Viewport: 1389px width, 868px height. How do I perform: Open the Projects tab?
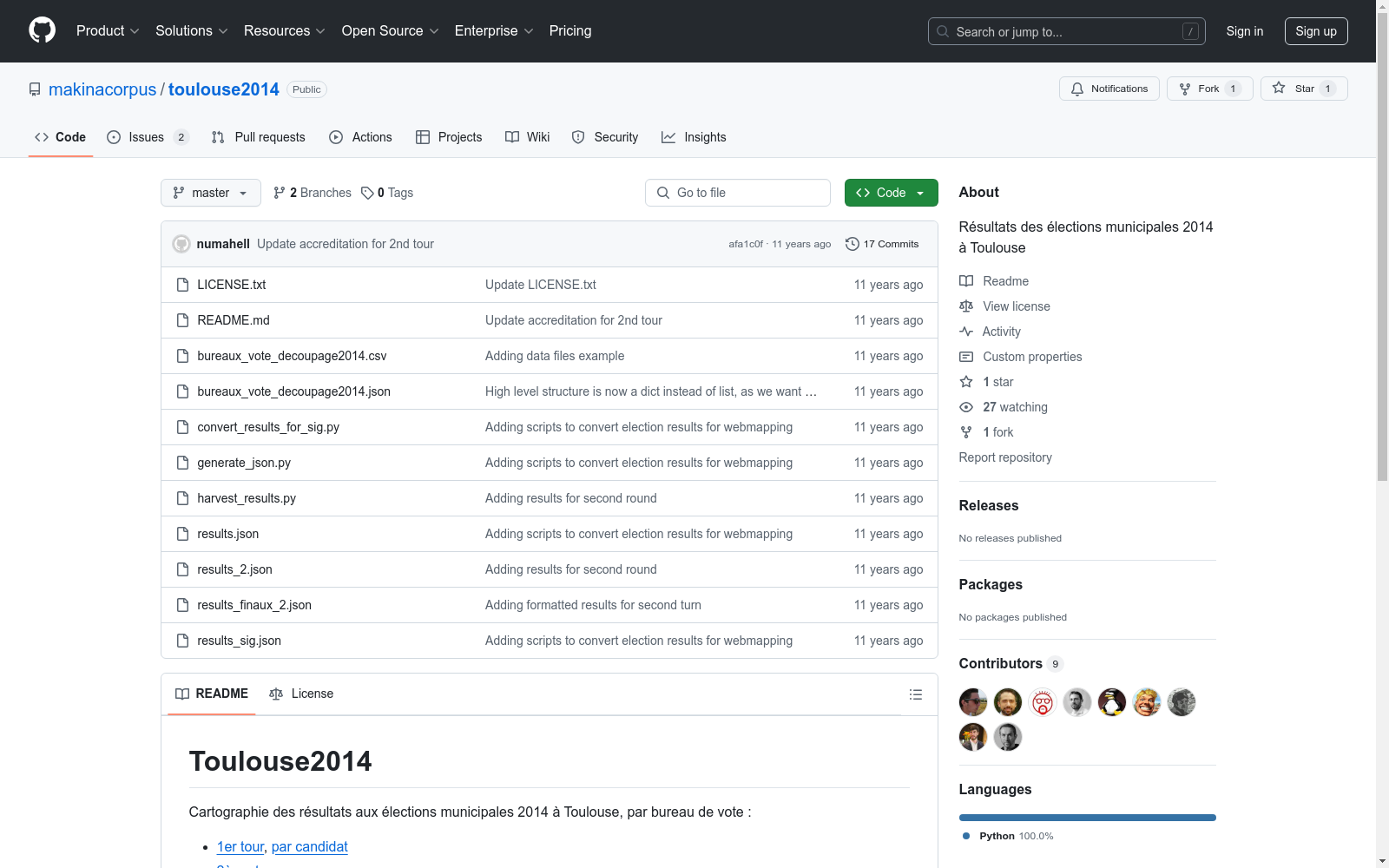449,137
